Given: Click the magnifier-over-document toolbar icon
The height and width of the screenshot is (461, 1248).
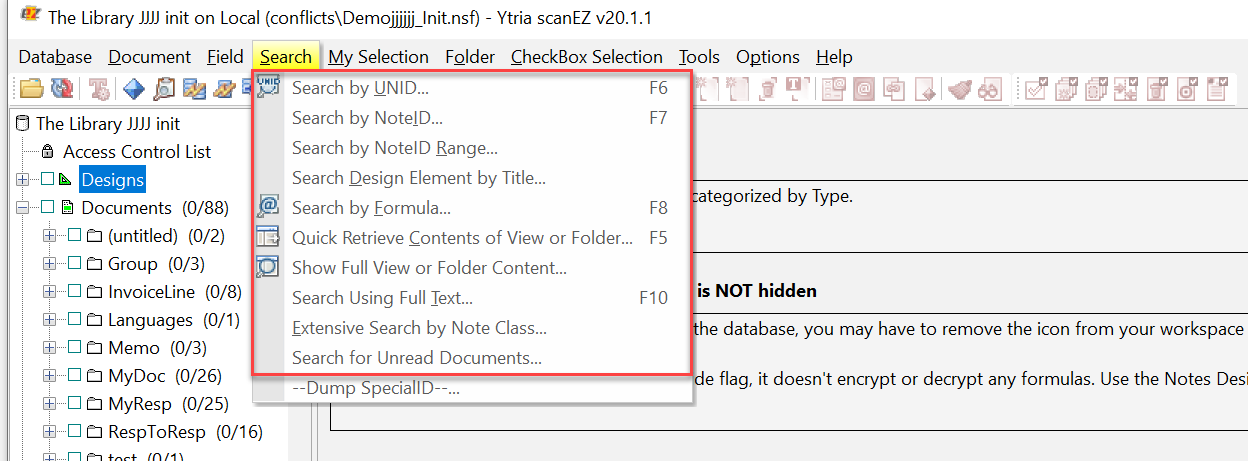Looking at the screenshot, I should pyautogui.click(x=163, y=89).
